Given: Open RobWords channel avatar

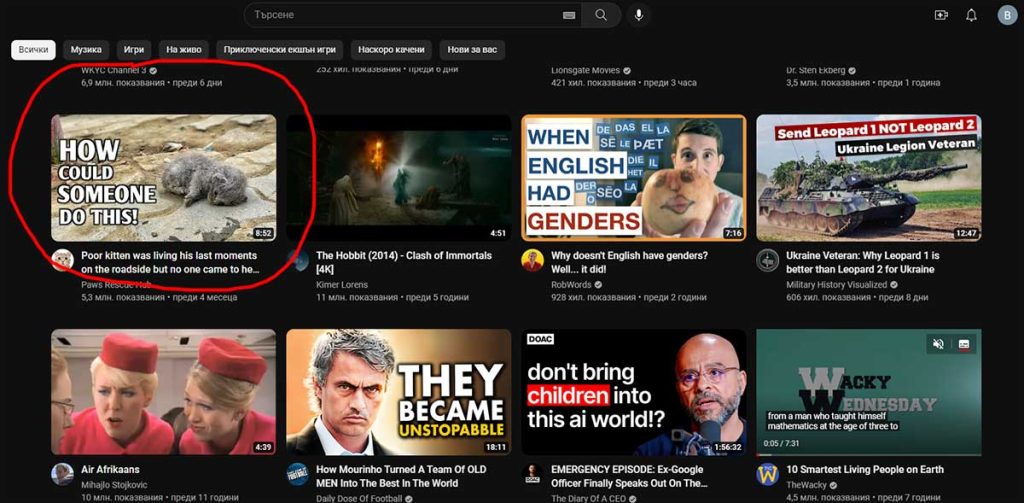Looking at the screenshot, I should pos(533,261).
